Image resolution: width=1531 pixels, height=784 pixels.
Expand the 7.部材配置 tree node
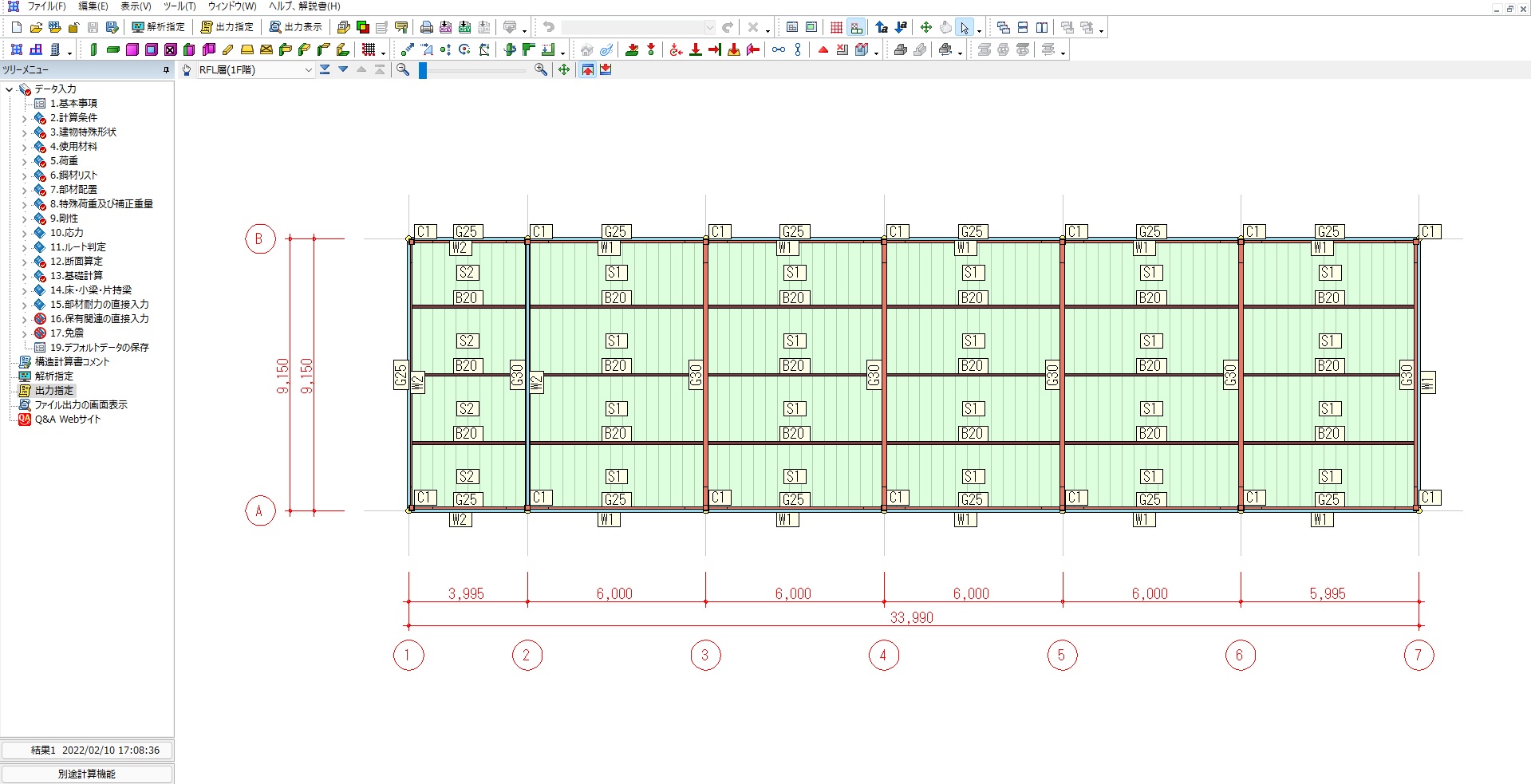24,190
